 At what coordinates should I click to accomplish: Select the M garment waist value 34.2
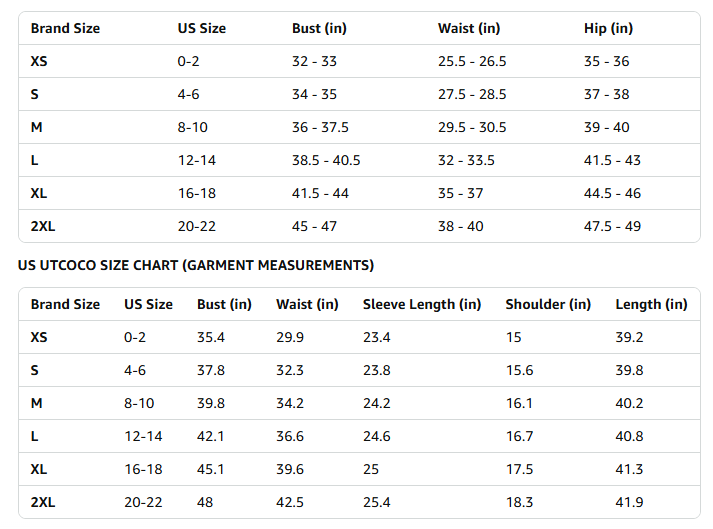tap(290, 403)
